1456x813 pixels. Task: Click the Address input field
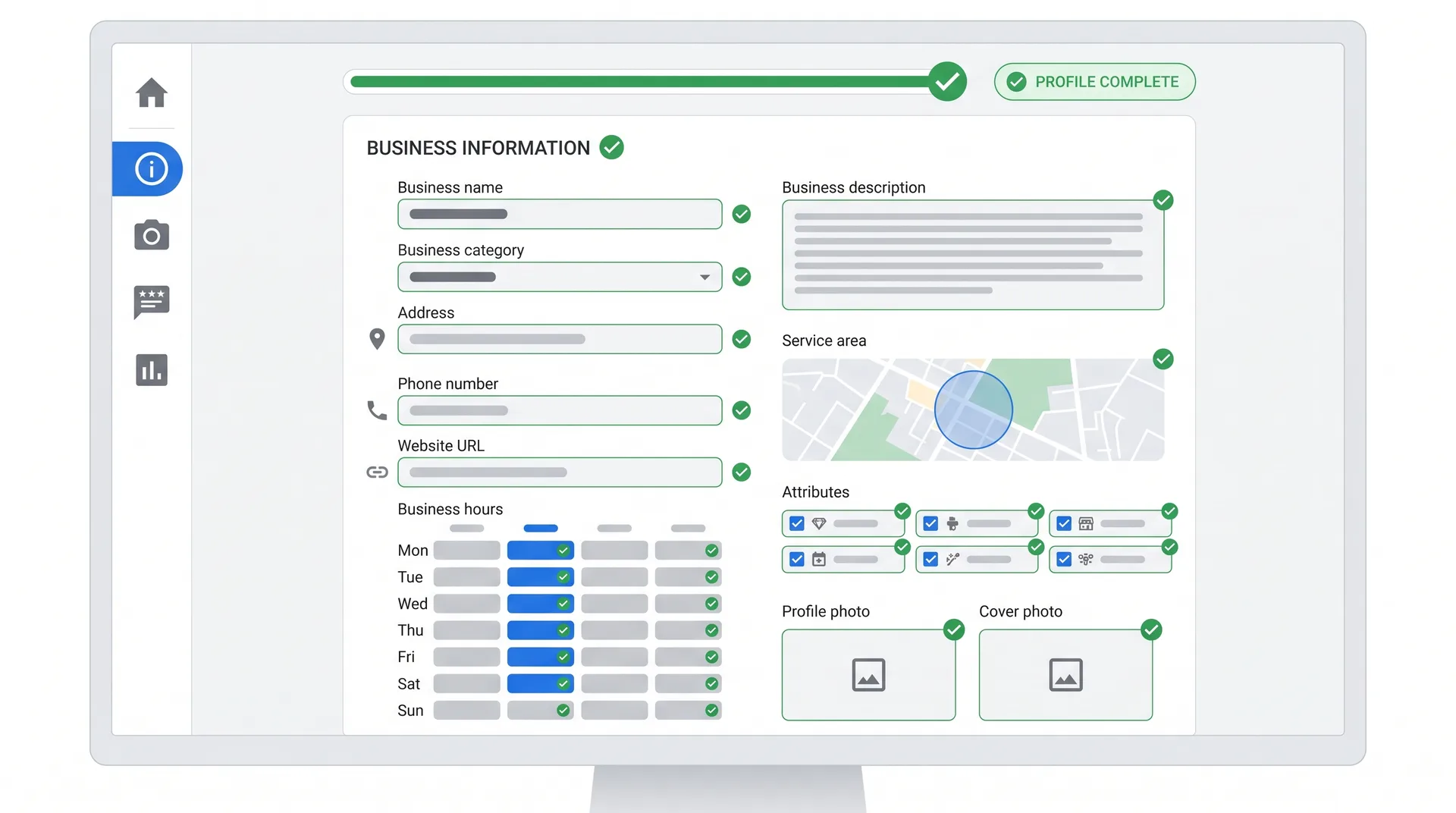coord(560,339)
